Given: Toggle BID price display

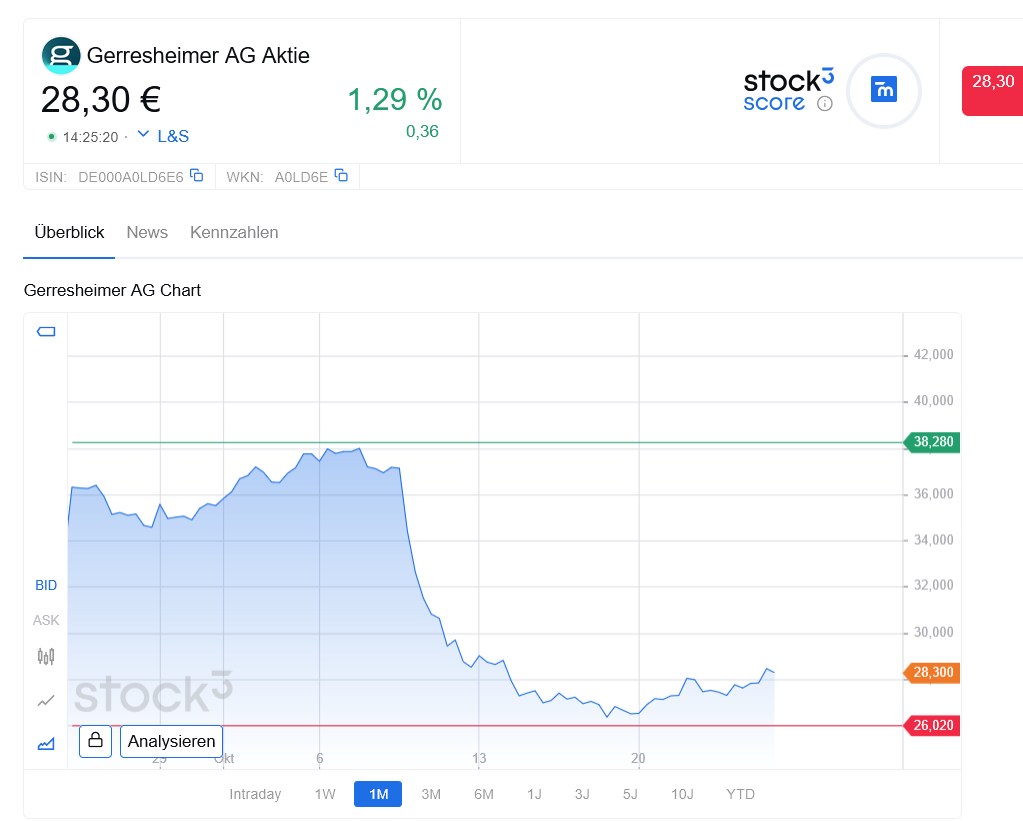Looking at the screenshot, I should tap(46, 585).
